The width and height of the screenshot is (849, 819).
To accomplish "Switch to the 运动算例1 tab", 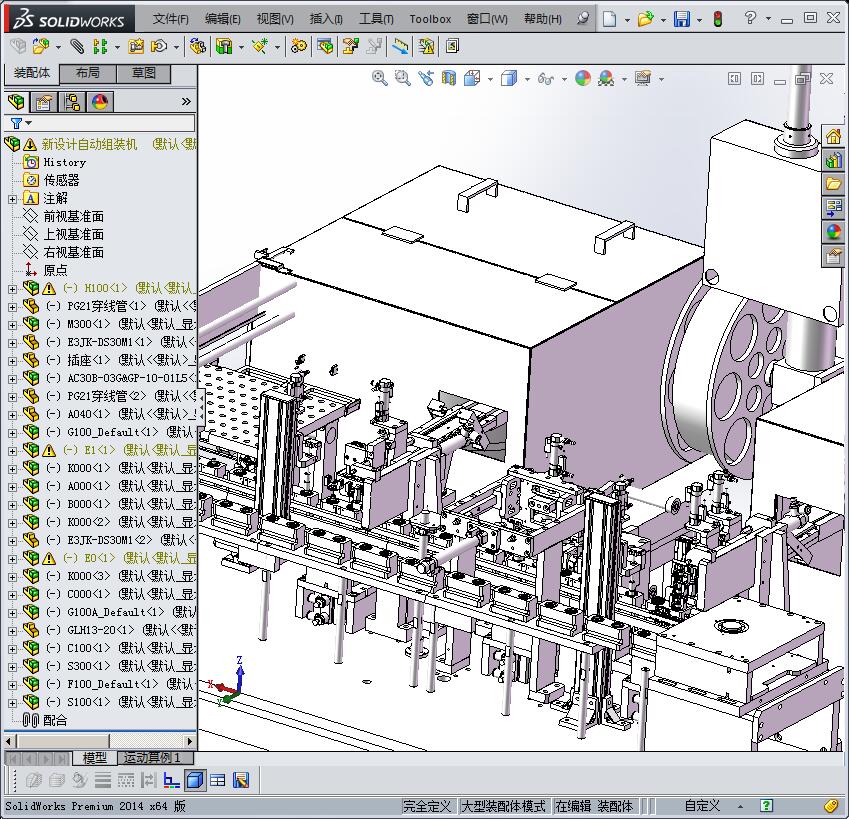I will point(152,758).
